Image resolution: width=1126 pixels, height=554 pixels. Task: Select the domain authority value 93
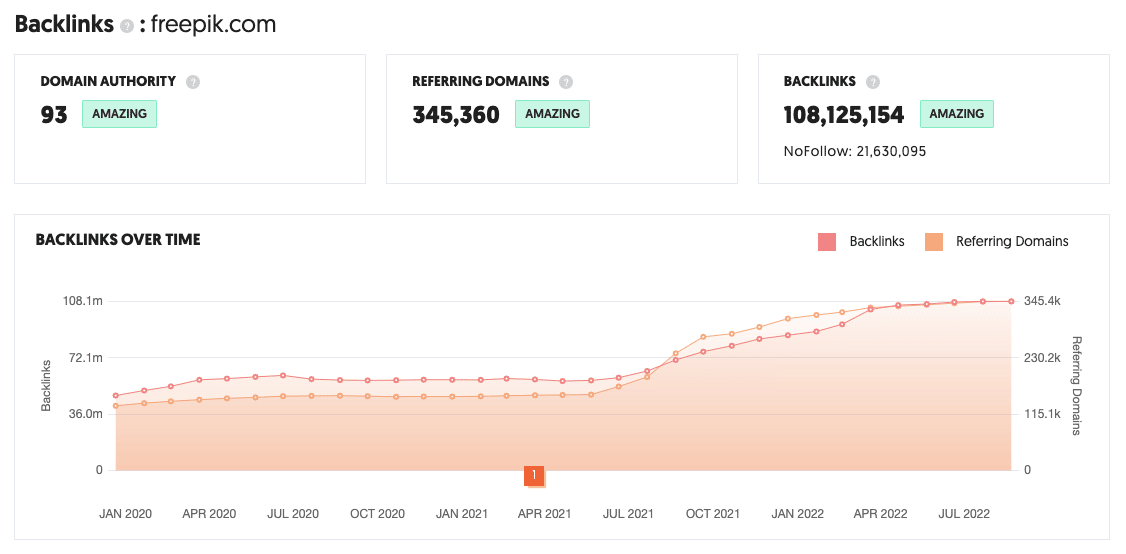tap(54, 115)
